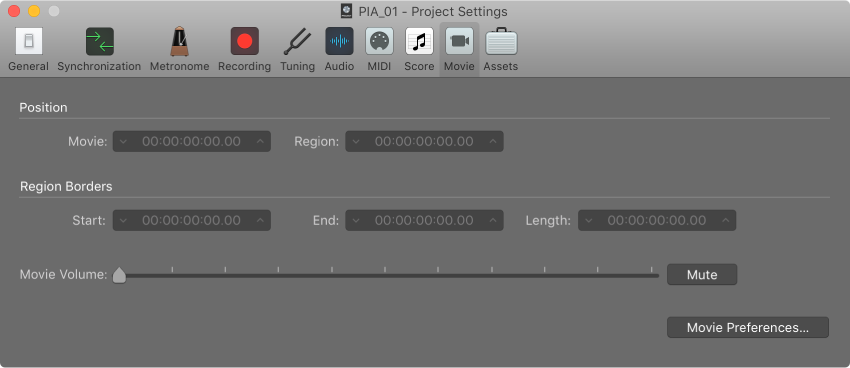This screenshot has width=850, height=368.
Task: Select the Audio waveform icon
Action: click(339, 42)
